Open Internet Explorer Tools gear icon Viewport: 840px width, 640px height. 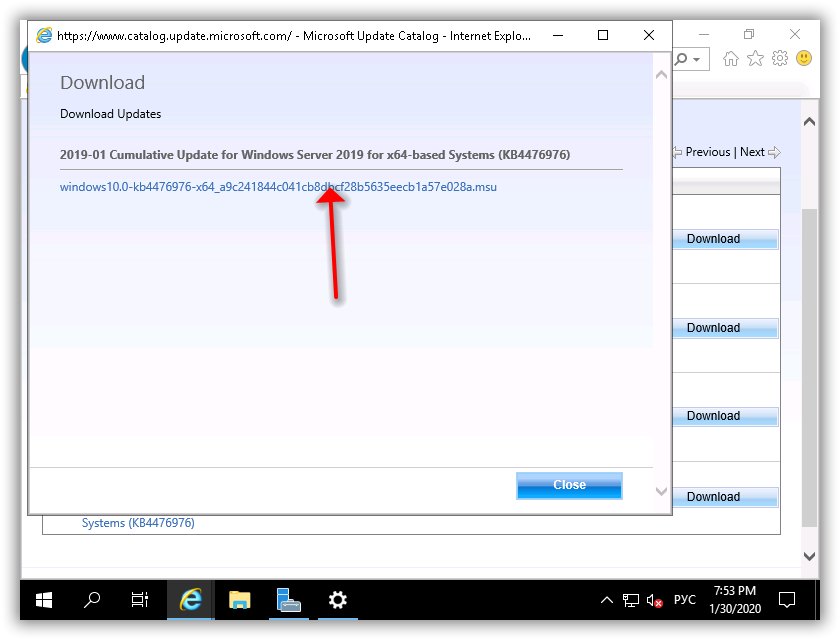coord(780,58)
